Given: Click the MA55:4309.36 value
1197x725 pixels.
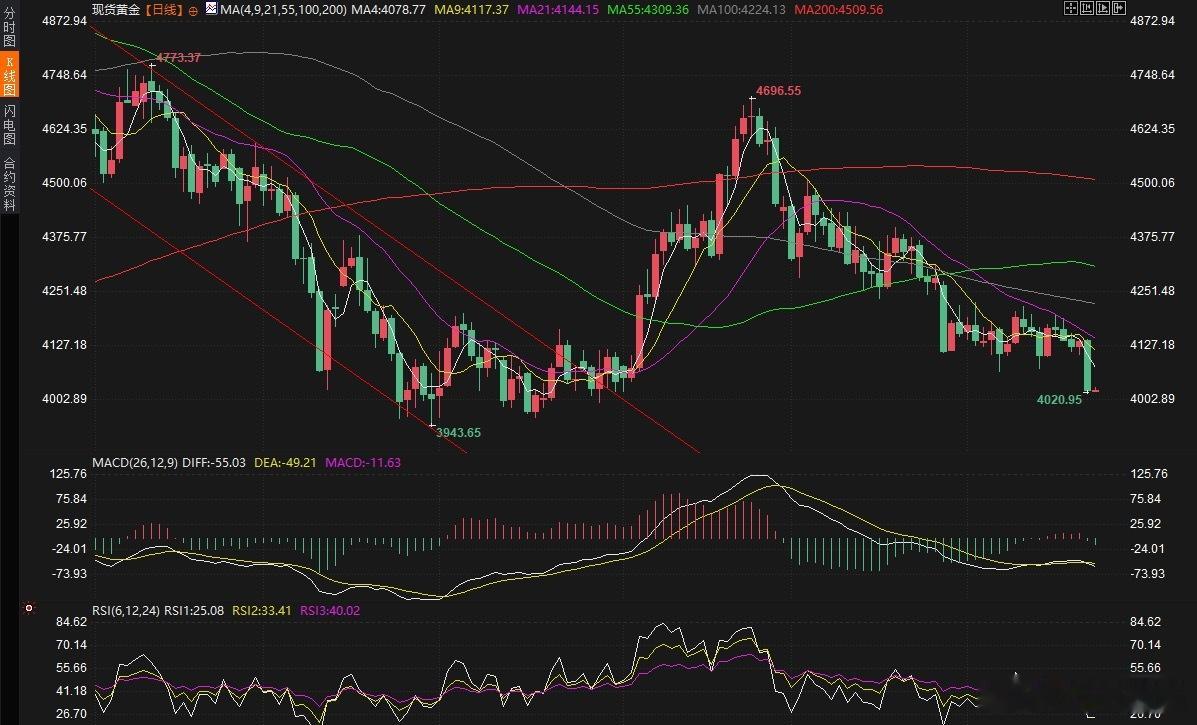Looking at the screenshot, I should 648,10.
